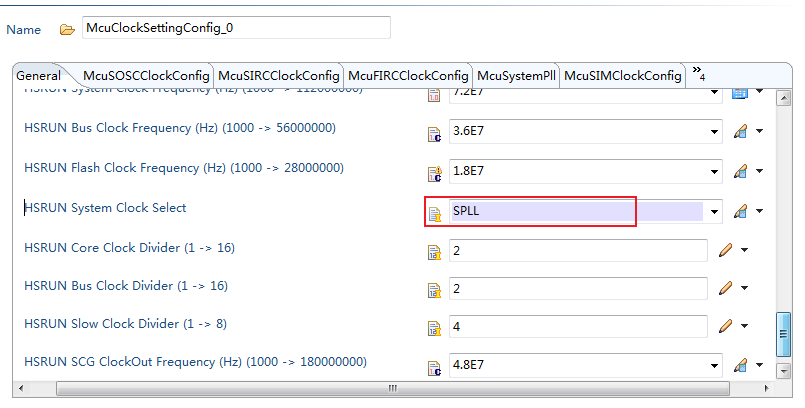Open the HSRUN SCG ClockOut Frequency 4.8E7 dropdown
The width and height of the screenshot is (805, 408).
[714, 365]
